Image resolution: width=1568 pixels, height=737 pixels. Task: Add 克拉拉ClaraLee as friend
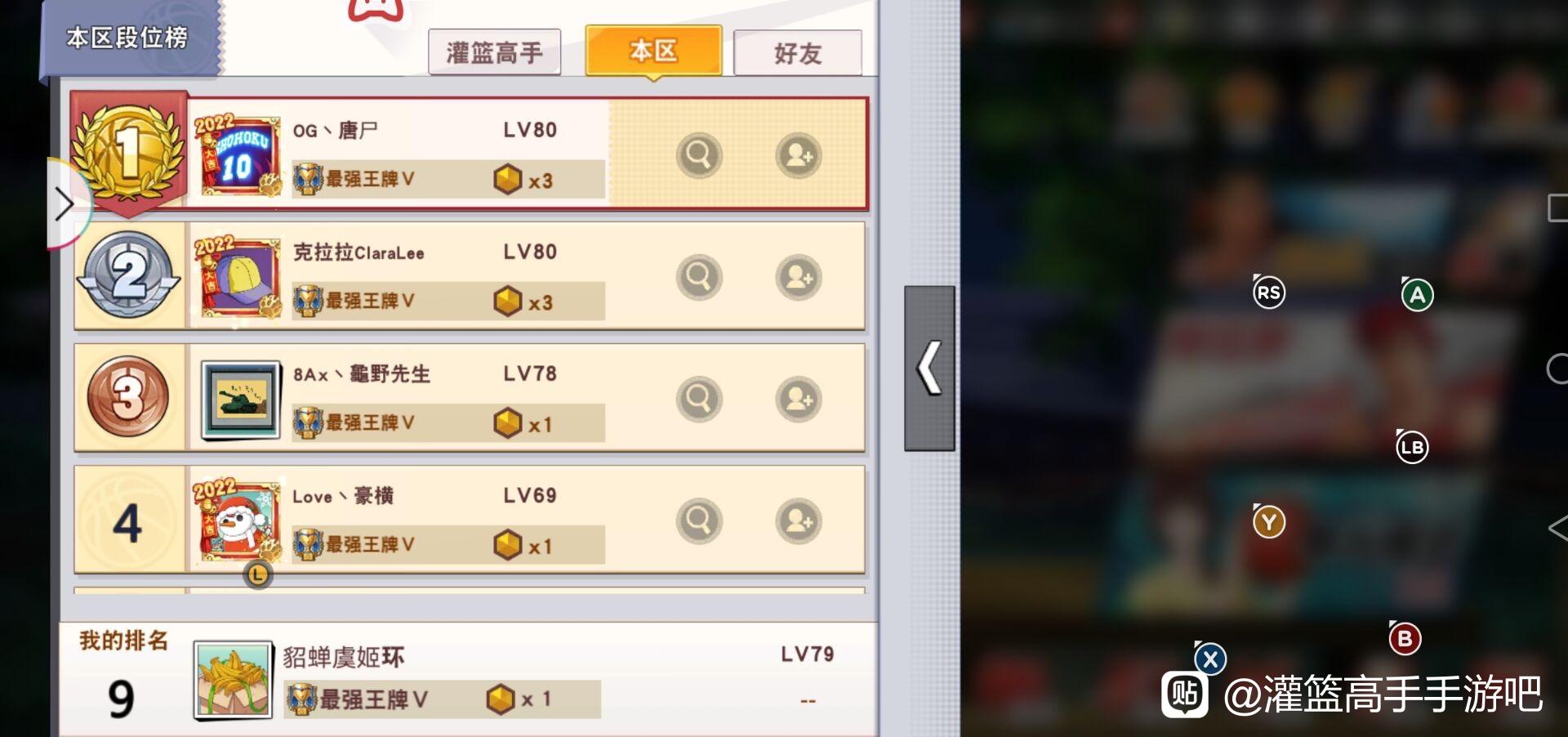[x=798, y=278]
